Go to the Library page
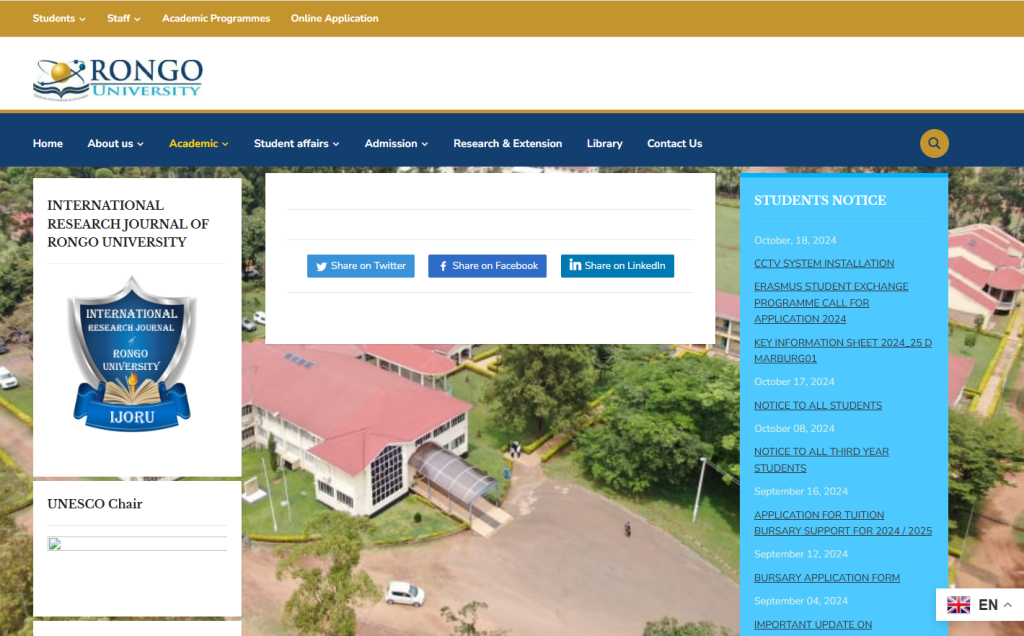 click(604, 143)
